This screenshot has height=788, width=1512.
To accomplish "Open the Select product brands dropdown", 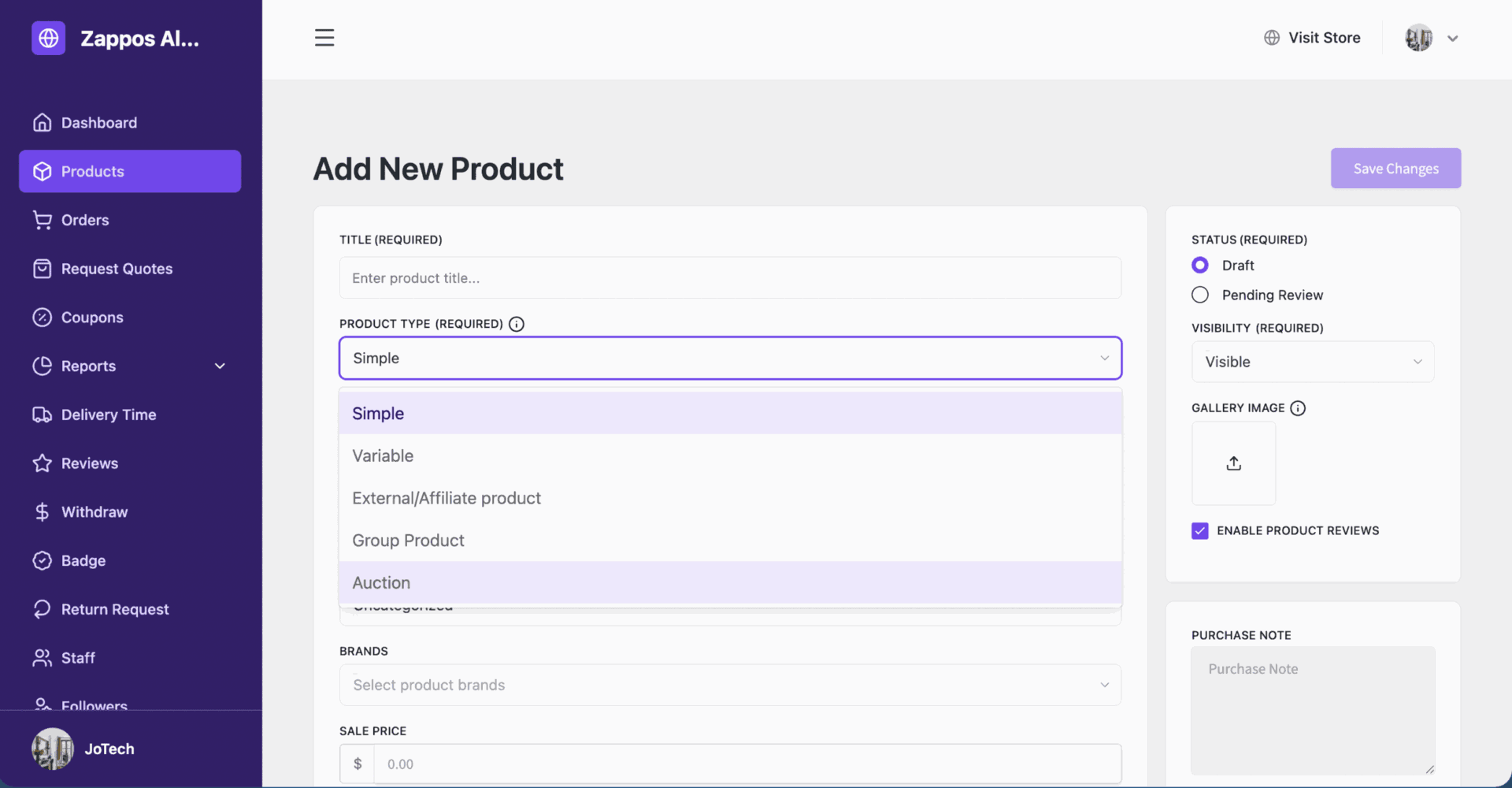I will [x=730, y=686].
